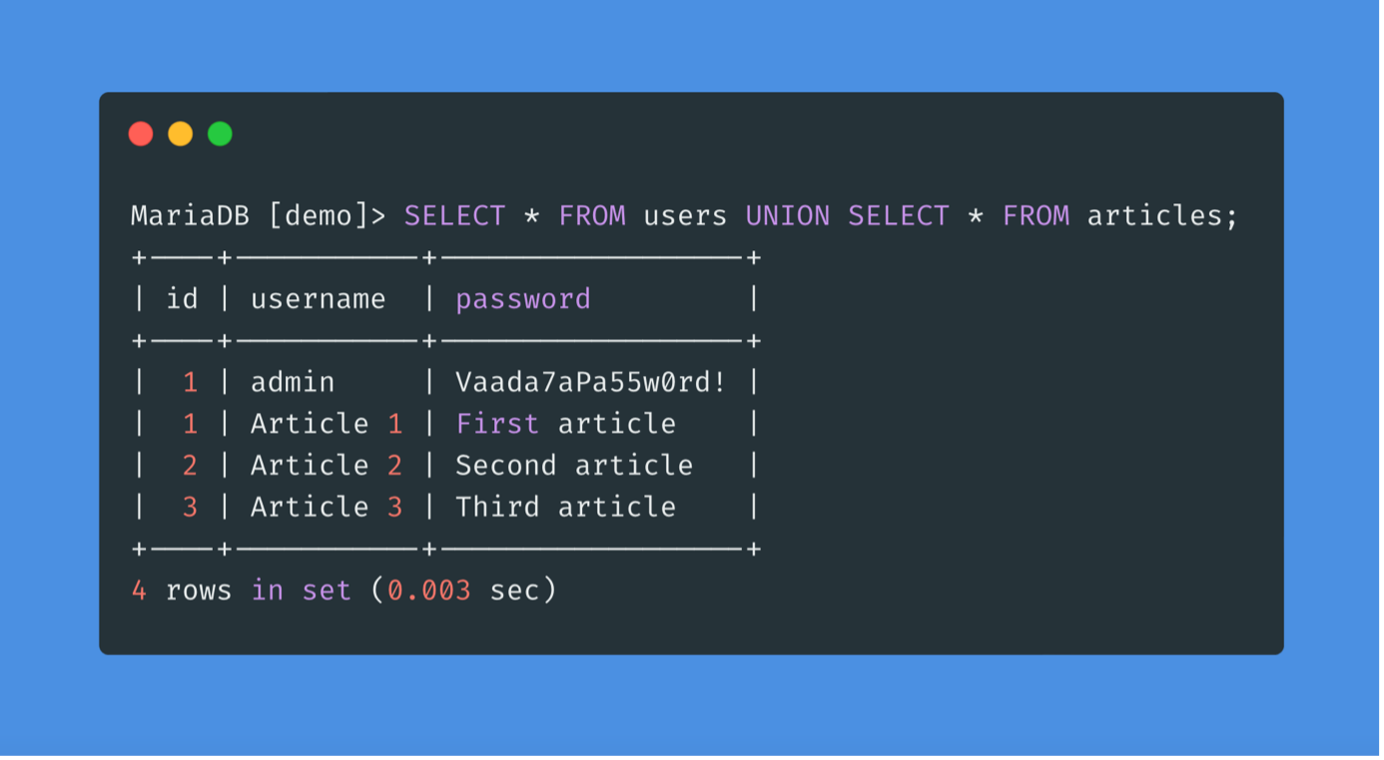Click the 4 rows in set summary
1384x760 pixels.
click(x=240, y=590)
